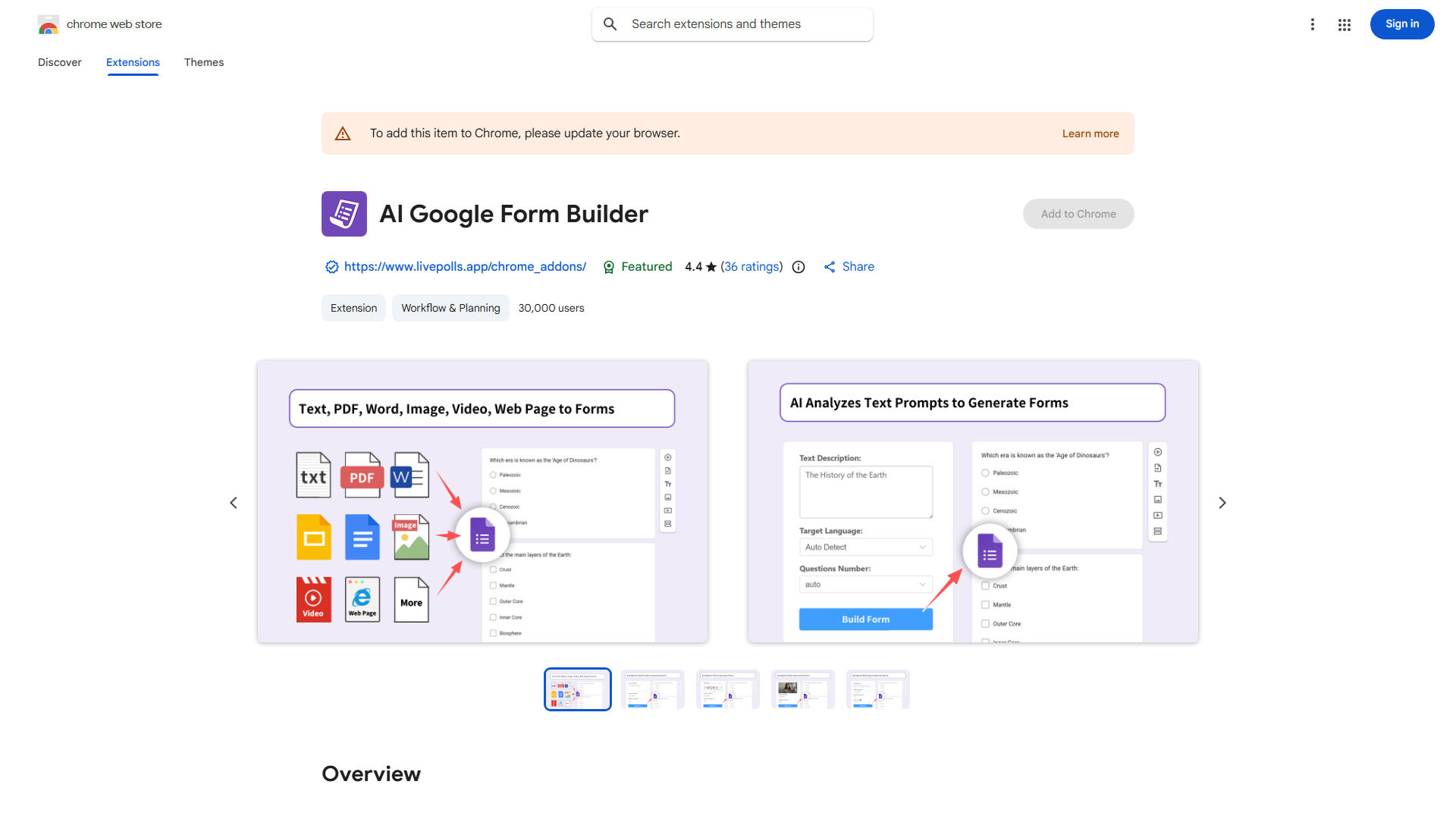Viewport: 1456px width, 819px height.
Task: Open the Google apps grid
Action: pyautogui.click(x=1345, y=24)
